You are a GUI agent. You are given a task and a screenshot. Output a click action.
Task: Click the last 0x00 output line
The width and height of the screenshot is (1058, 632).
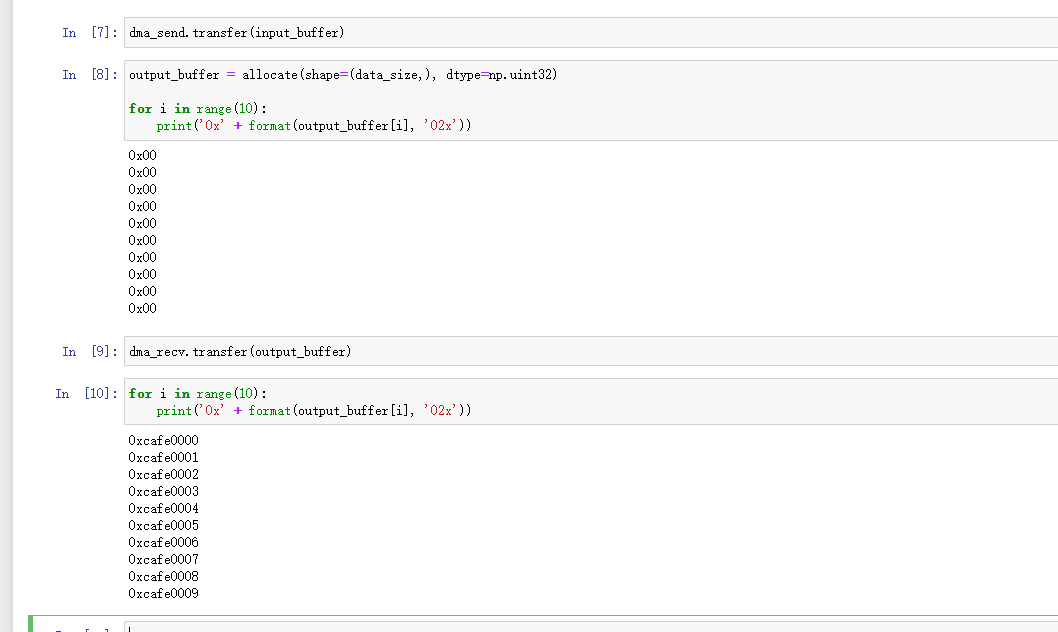[x=142, y=308]
